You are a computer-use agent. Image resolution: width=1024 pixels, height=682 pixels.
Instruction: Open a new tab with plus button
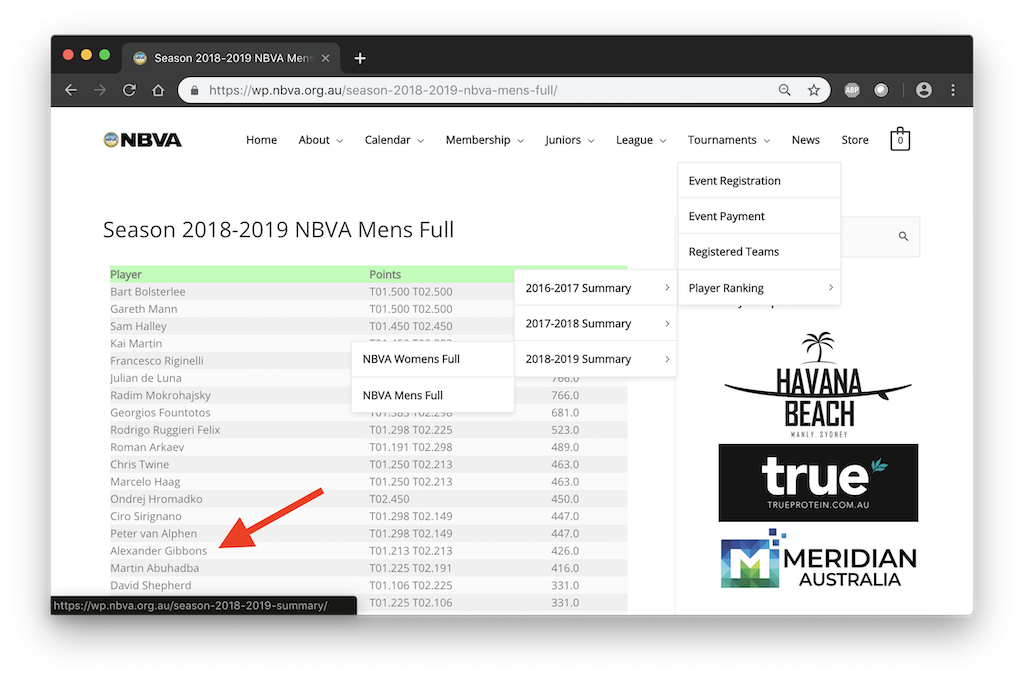click(360, 58)
